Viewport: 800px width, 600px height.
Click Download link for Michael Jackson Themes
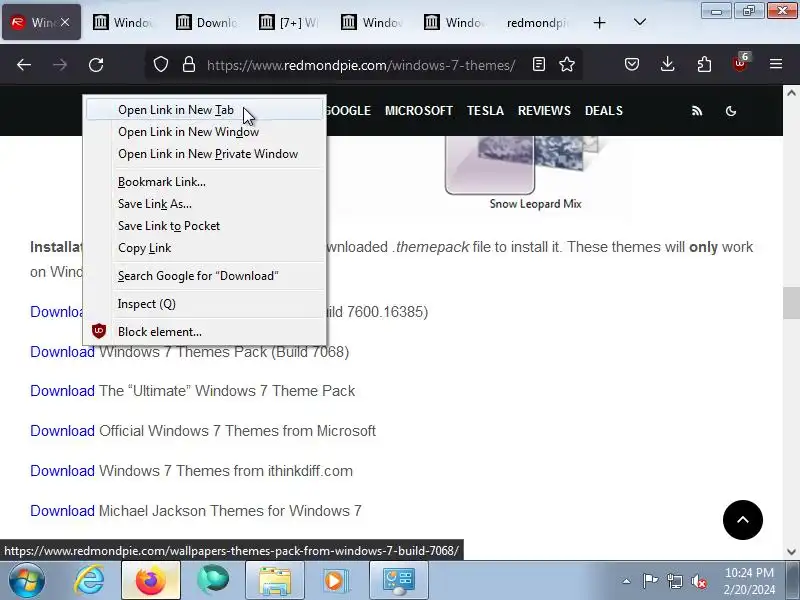[62, 511]
